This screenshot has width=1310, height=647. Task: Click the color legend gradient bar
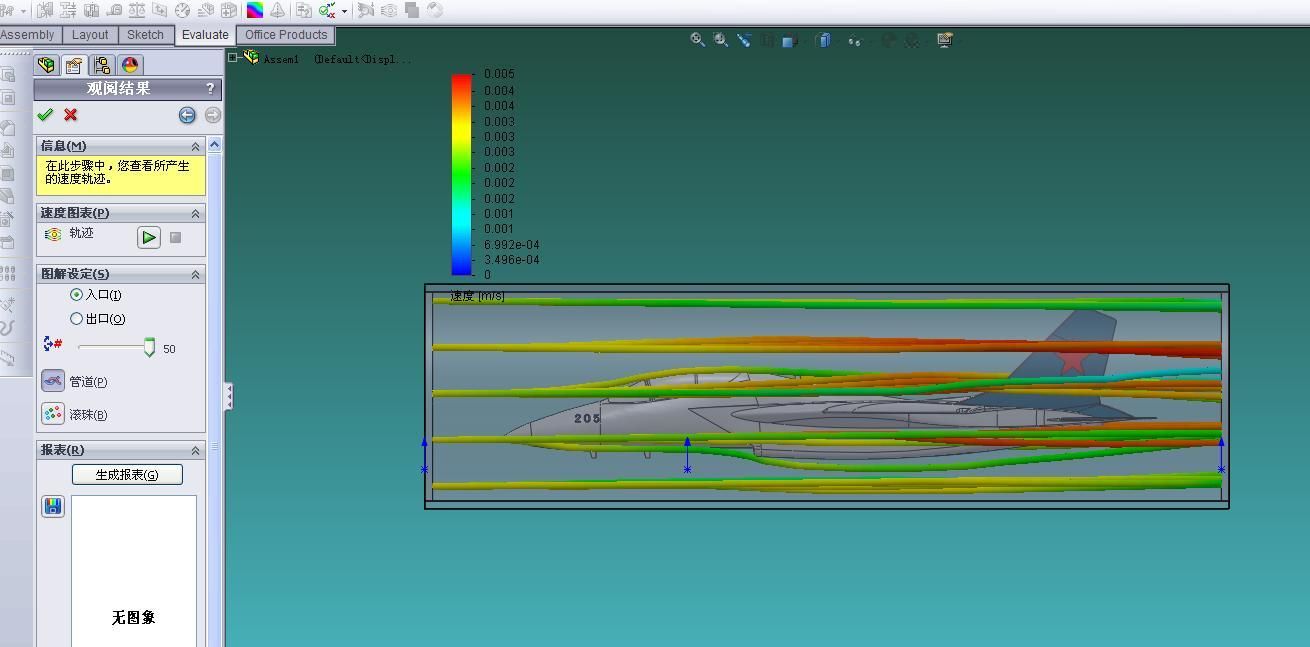[x=461, y=174]
